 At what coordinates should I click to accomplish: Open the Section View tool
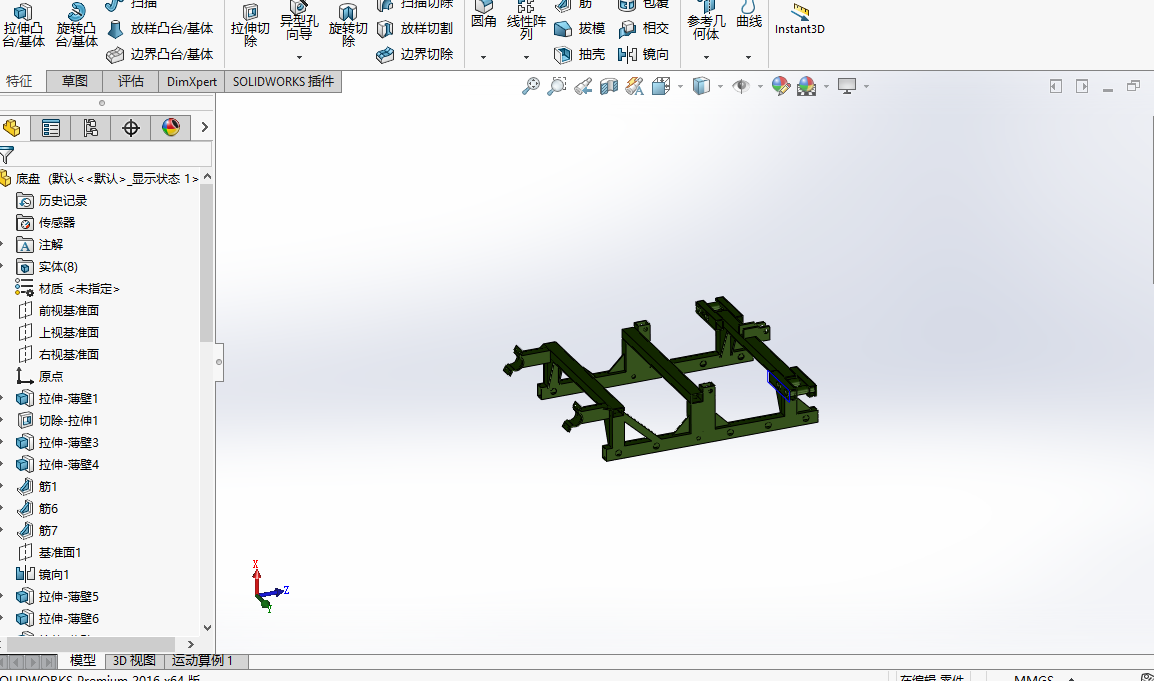click(609, 86)
